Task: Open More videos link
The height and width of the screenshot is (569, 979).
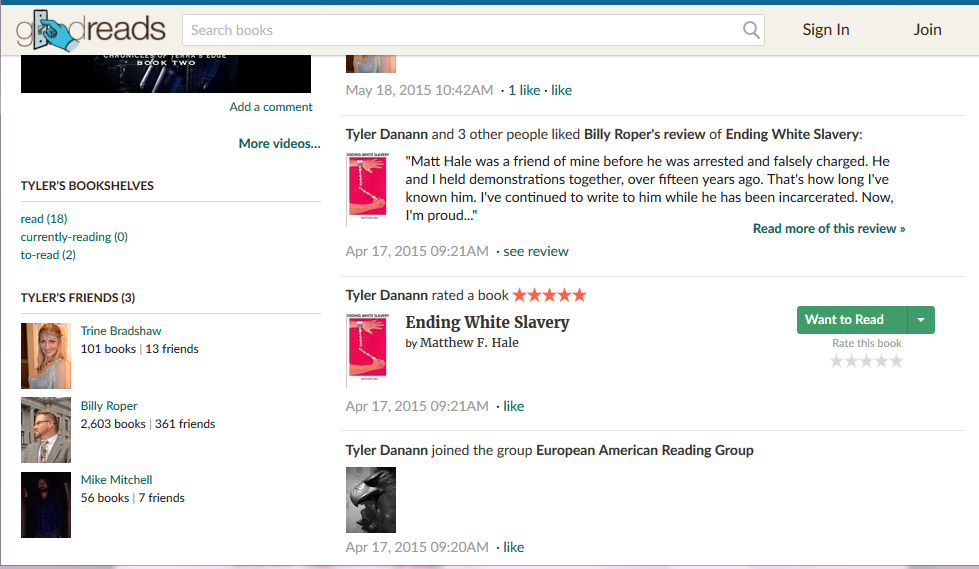Action: (x=279, y=144)
